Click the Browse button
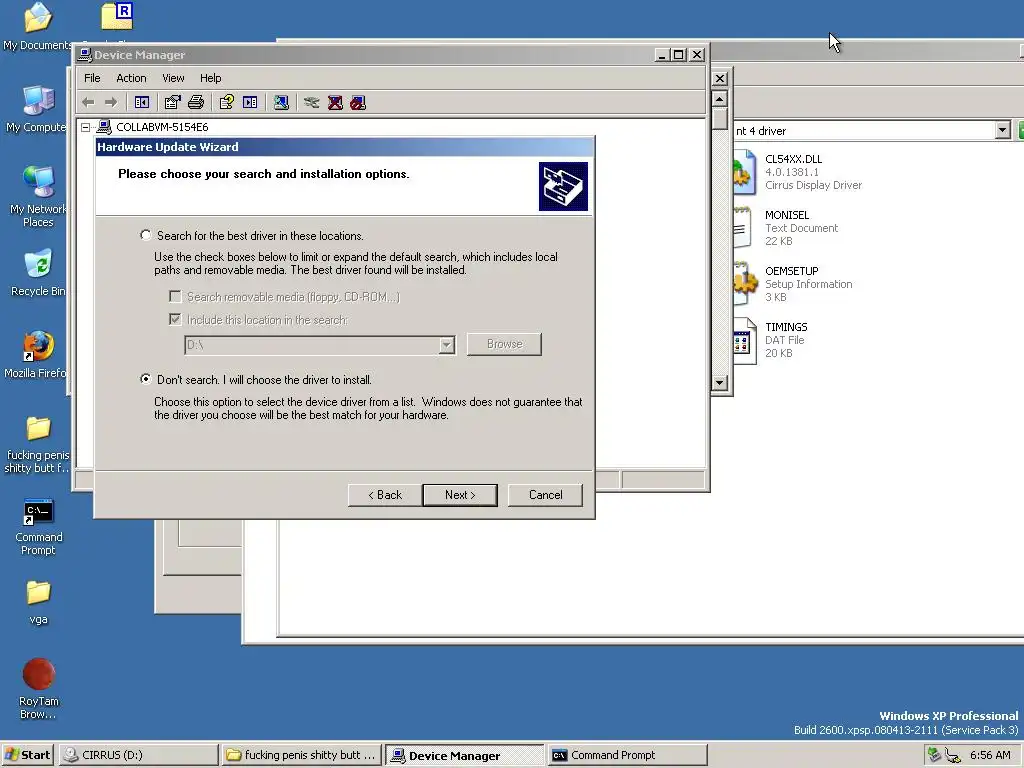Image resolution: width=1024 pixels, height=768 pixels. tap(504, 344)
